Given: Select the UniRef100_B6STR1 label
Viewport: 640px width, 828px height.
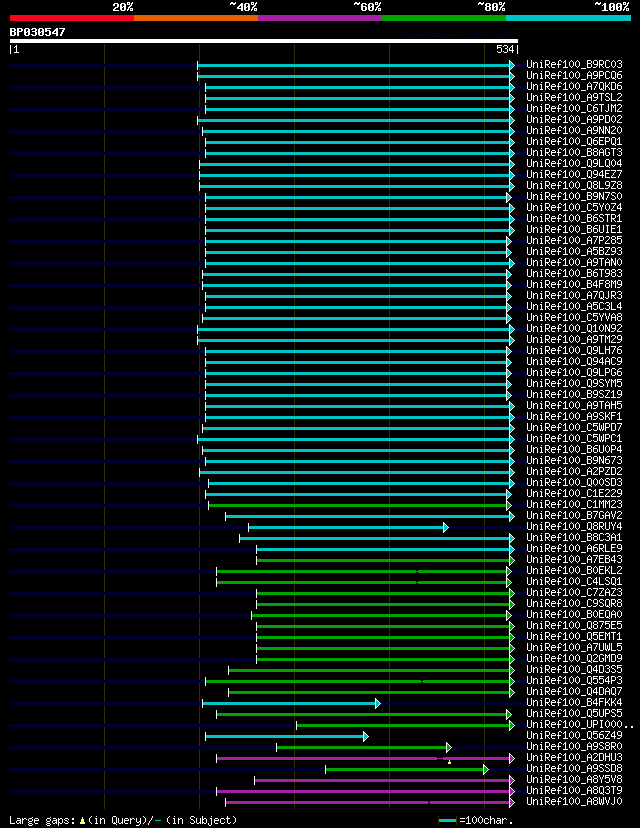Looking at the screenshot, I should pyautogui.click(x=574, y=218).
